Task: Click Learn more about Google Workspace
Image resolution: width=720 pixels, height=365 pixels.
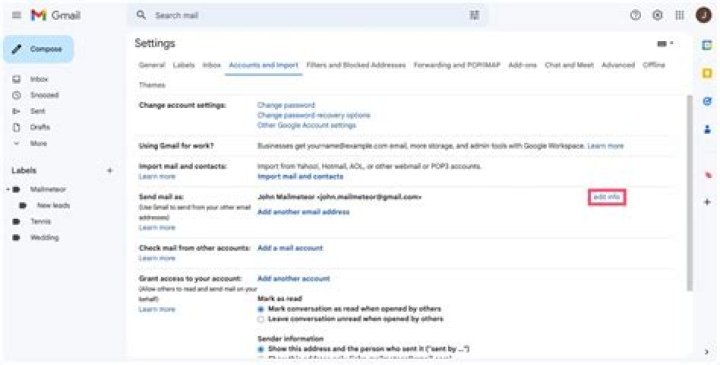Action: (x=606, y=146)
